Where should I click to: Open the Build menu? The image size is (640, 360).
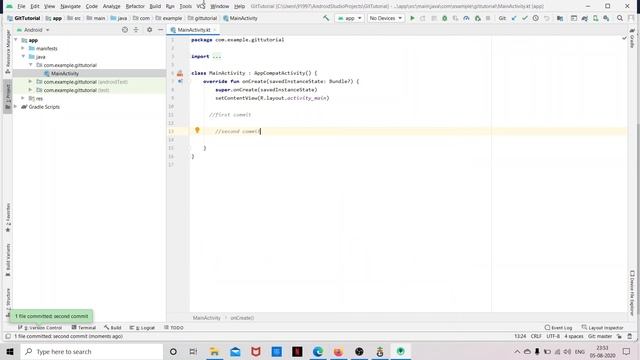[x=155, y=6]
